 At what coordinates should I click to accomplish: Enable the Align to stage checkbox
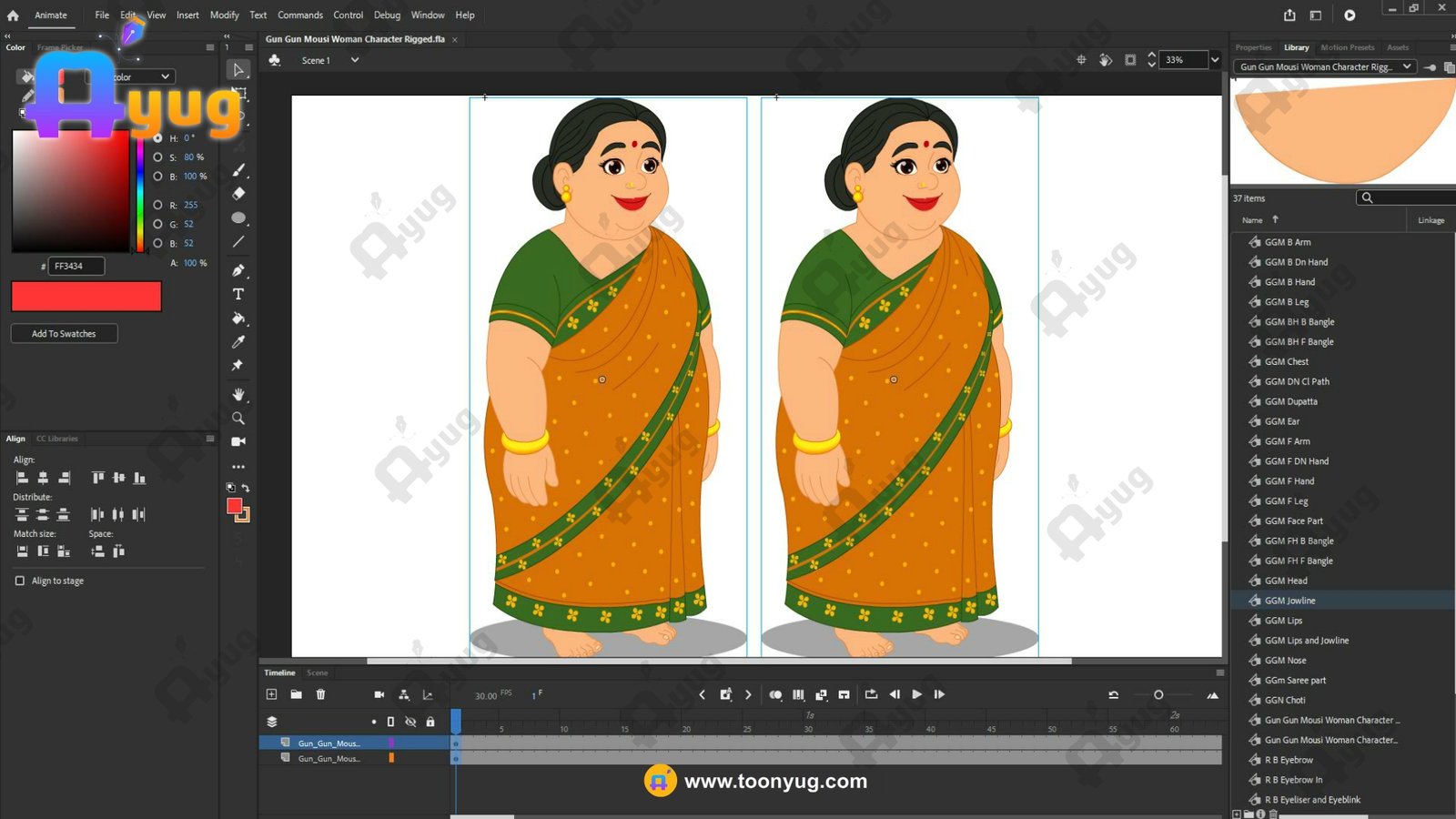(x=20, y=581)
